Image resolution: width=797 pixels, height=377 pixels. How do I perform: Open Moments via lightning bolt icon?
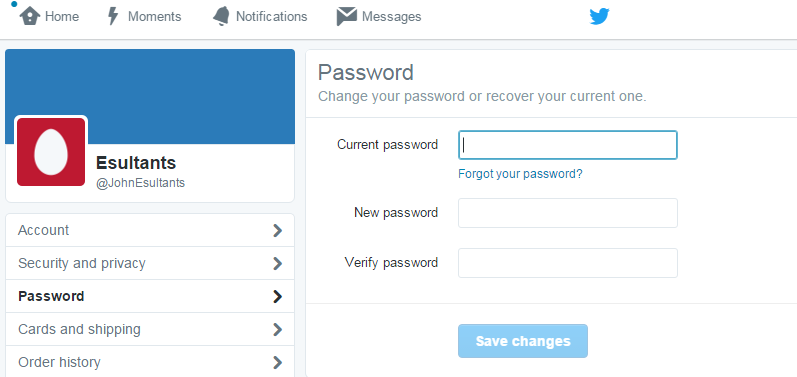tap(113, 16)
